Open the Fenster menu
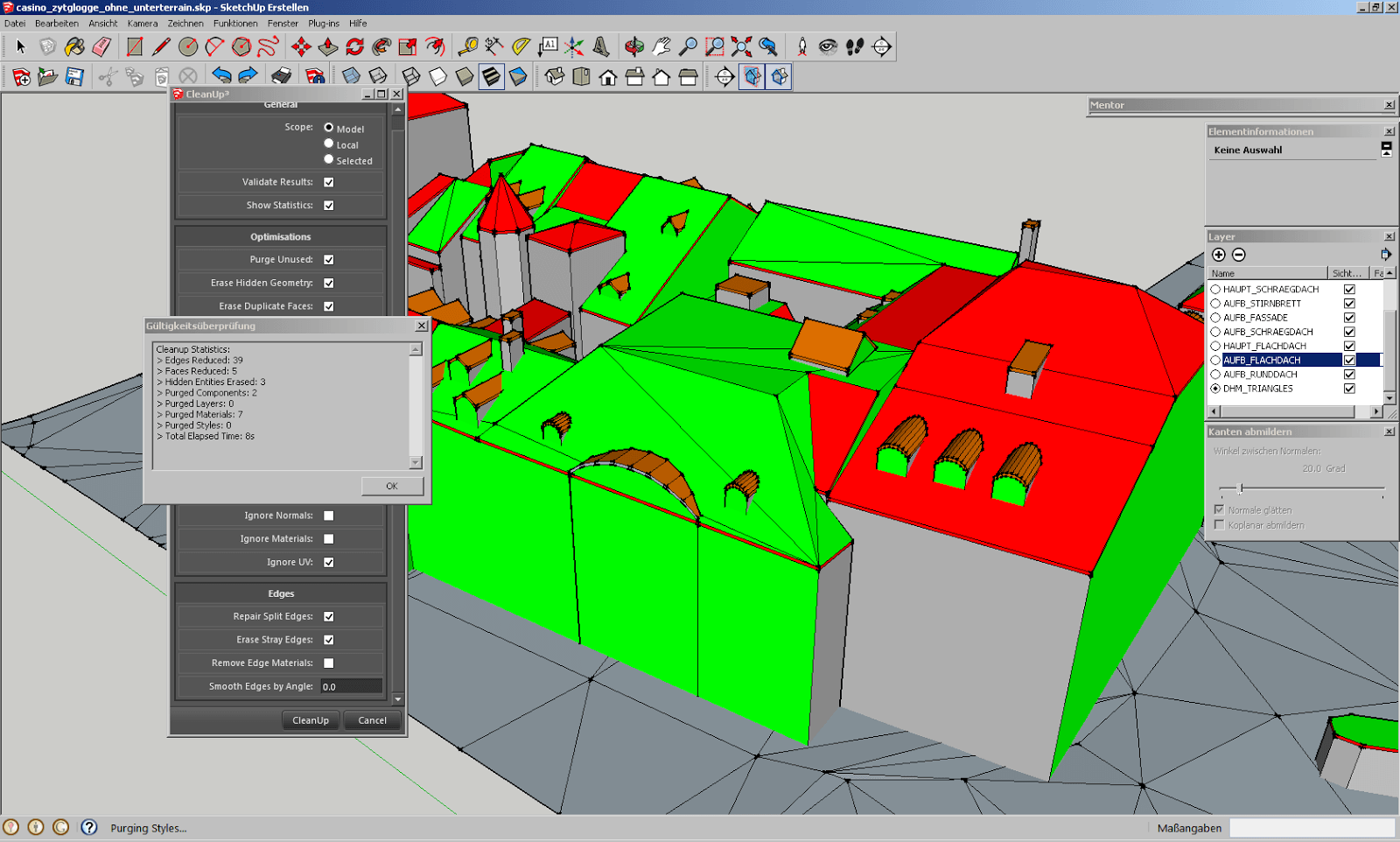1400x842 pixels. coord(283,24)
